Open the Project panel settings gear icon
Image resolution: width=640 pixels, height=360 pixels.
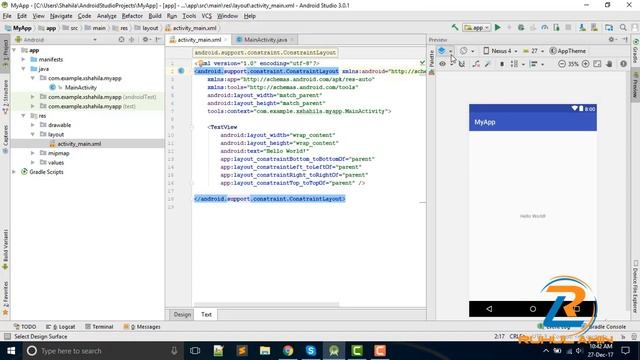point(145,40)
